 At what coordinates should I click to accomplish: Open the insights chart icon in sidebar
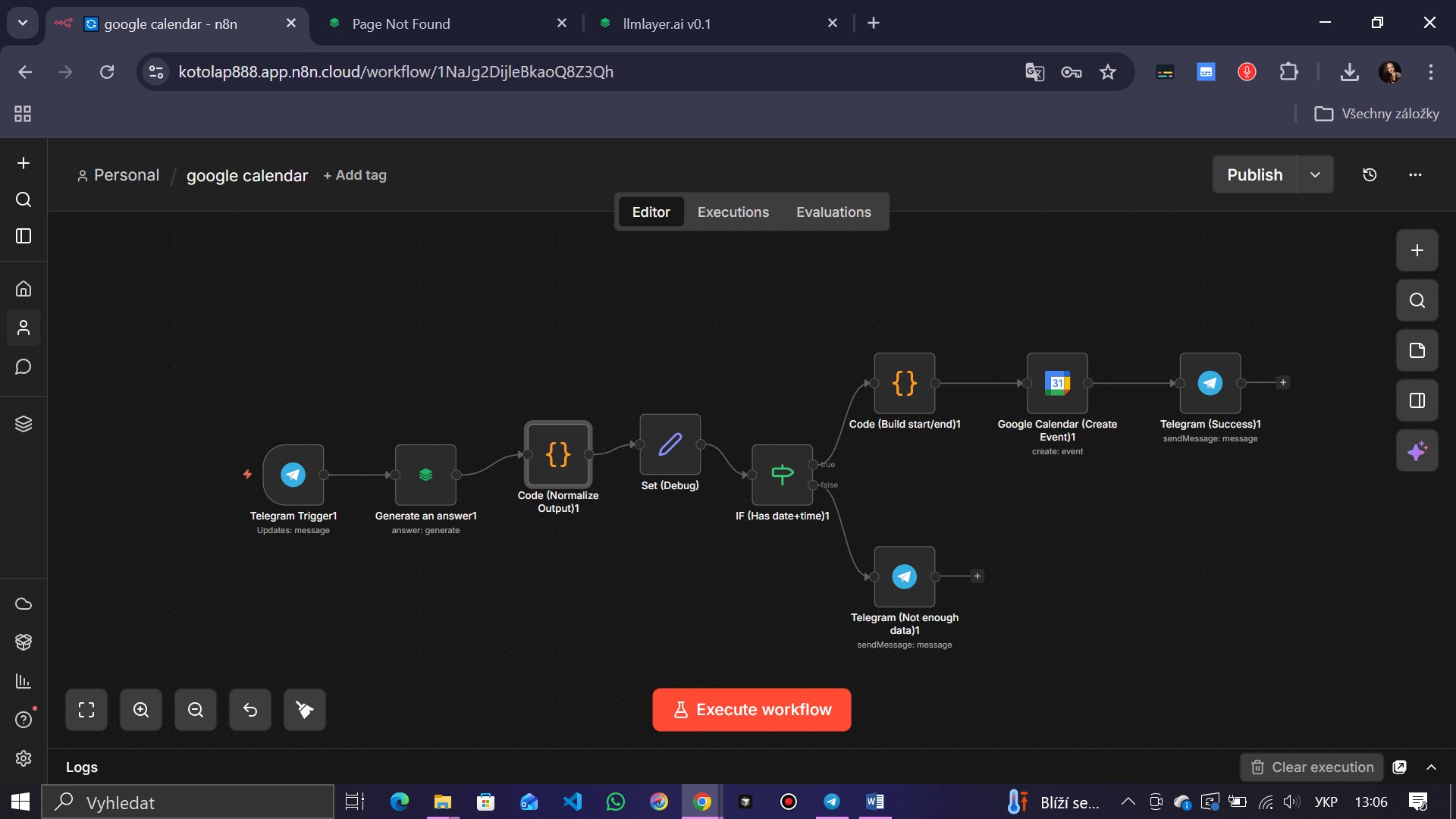pos(24,681)
